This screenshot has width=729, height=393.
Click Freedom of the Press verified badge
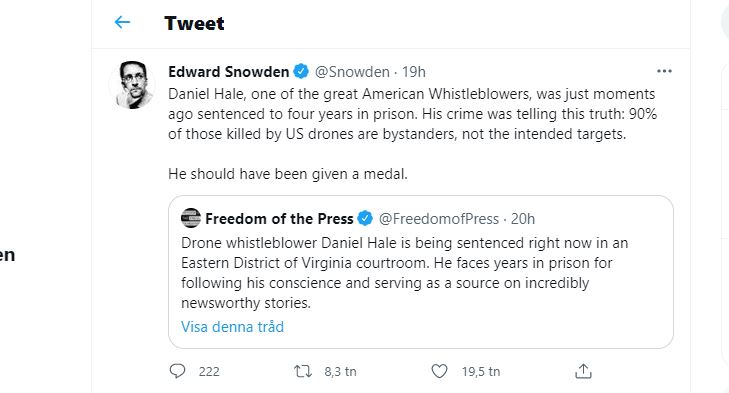(365, 218)
